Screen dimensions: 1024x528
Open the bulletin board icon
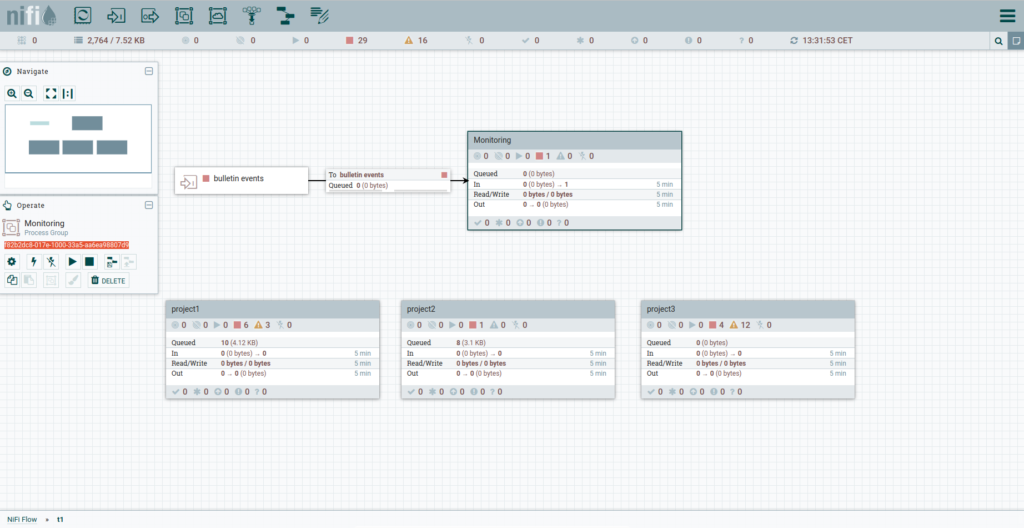1016,41
